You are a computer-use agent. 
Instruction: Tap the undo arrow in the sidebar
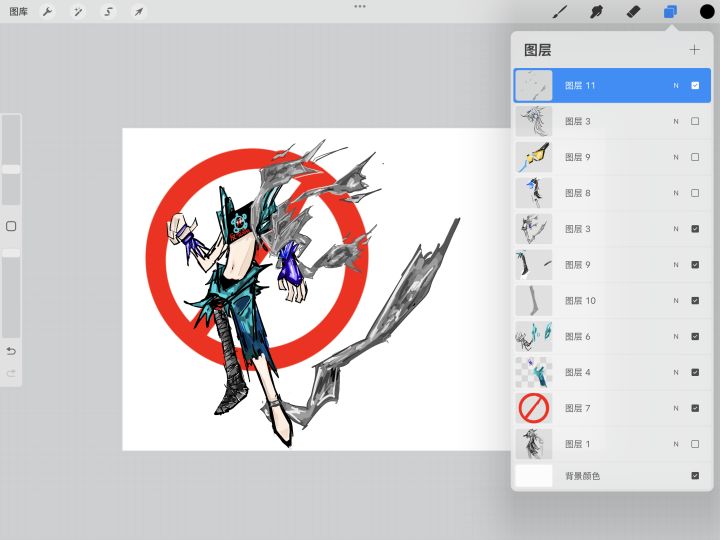pyautogui.click(x=11, y=351)
